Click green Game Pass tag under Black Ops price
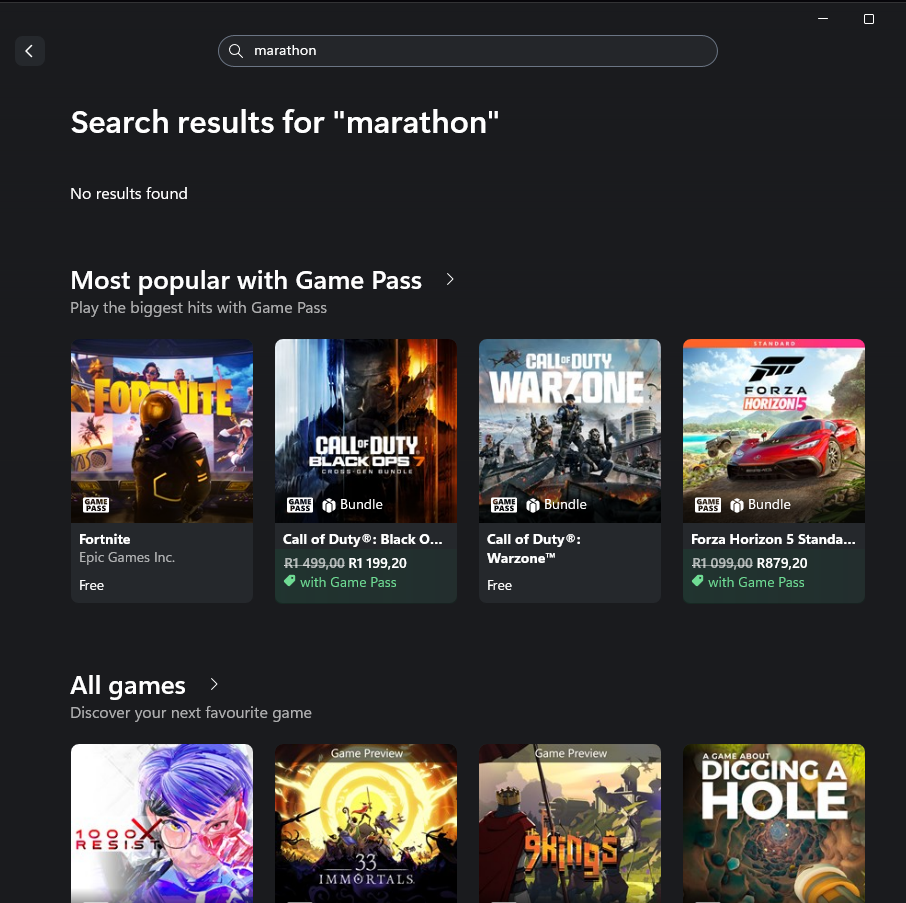906x903 pixels. 290,582
